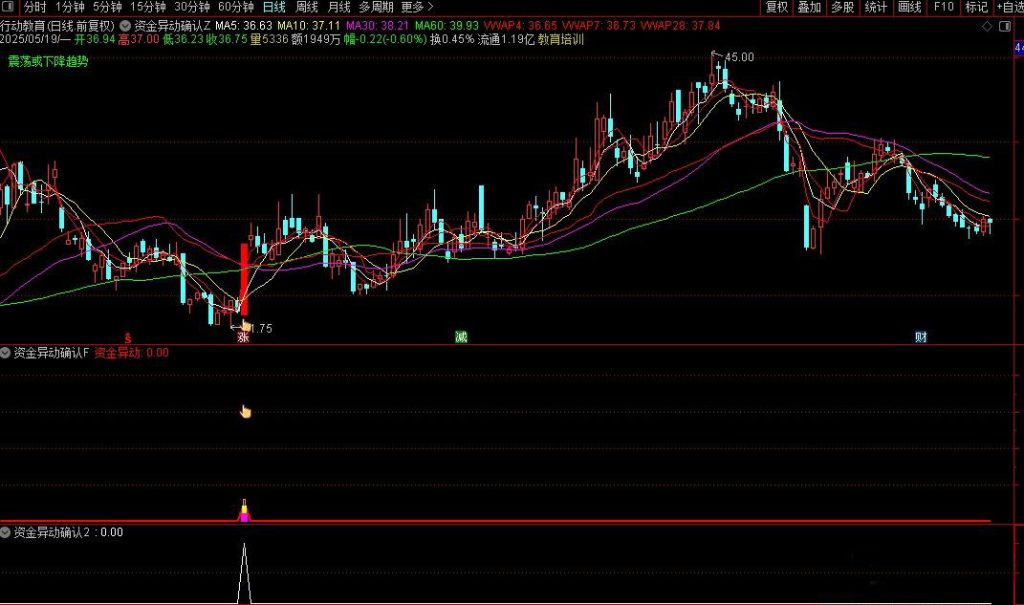Screen dimensions: 1024x605
Task: Click the magenta-yellow signal bar in 资金异动确认F
Action: (x=243, y=512)
